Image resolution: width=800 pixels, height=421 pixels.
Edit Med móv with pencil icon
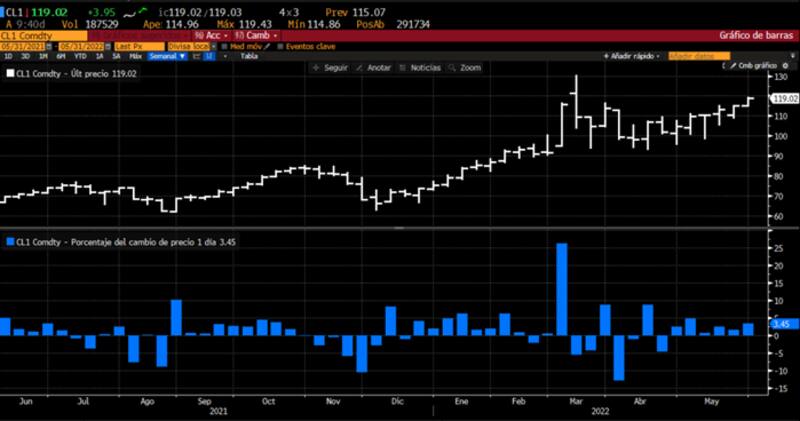pos(267,46)
